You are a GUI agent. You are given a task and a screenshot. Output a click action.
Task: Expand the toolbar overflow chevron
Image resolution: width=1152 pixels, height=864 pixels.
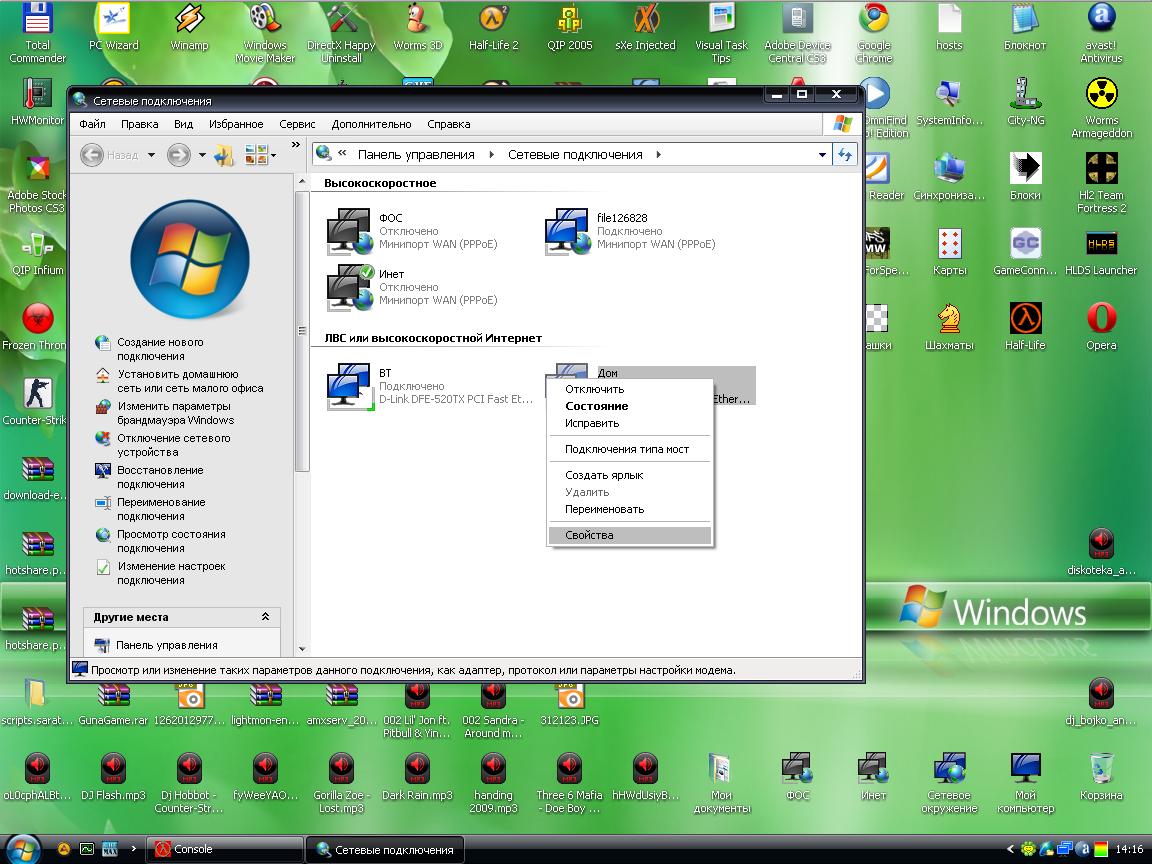296,145
